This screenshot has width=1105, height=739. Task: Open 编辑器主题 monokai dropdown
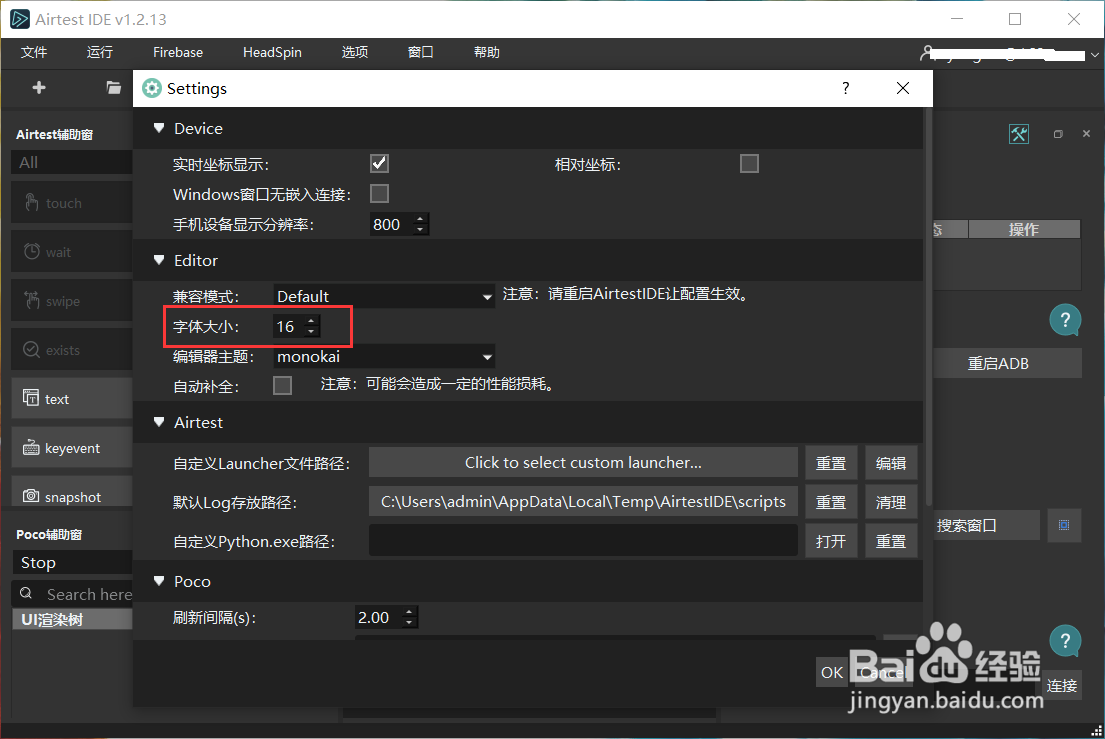[384, 356]
